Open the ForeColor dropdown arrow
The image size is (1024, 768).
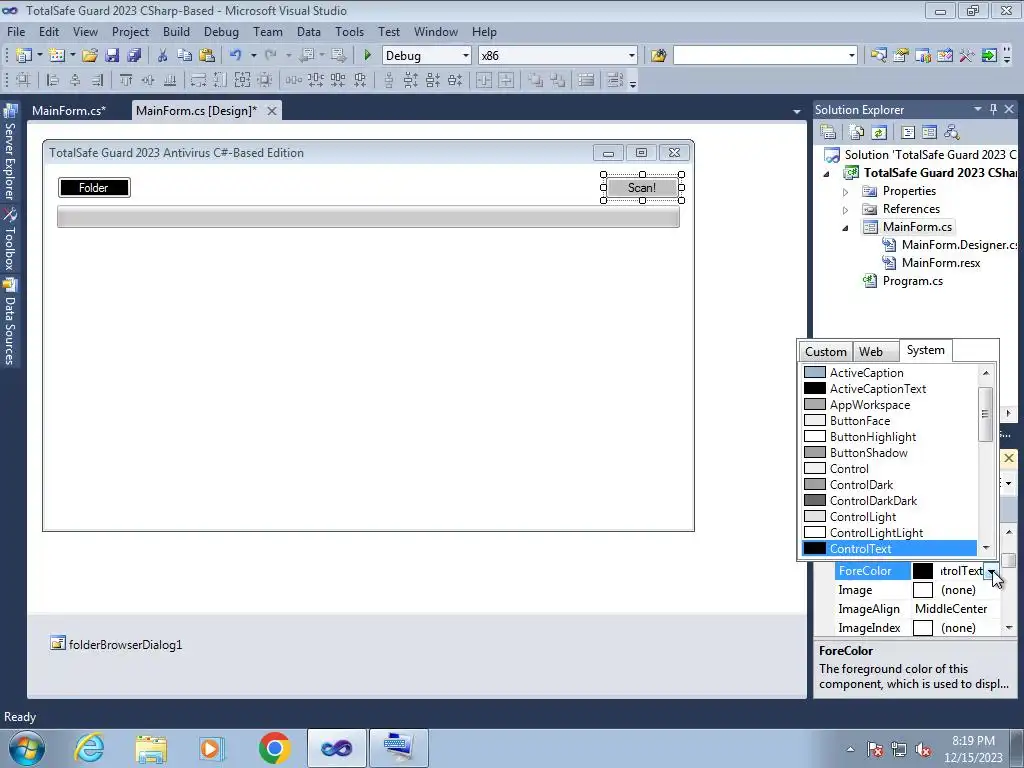(991, 571)
